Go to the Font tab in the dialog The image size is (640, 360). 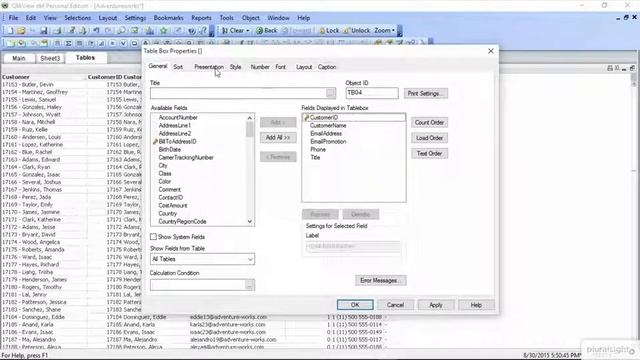[x=280, y=67]
